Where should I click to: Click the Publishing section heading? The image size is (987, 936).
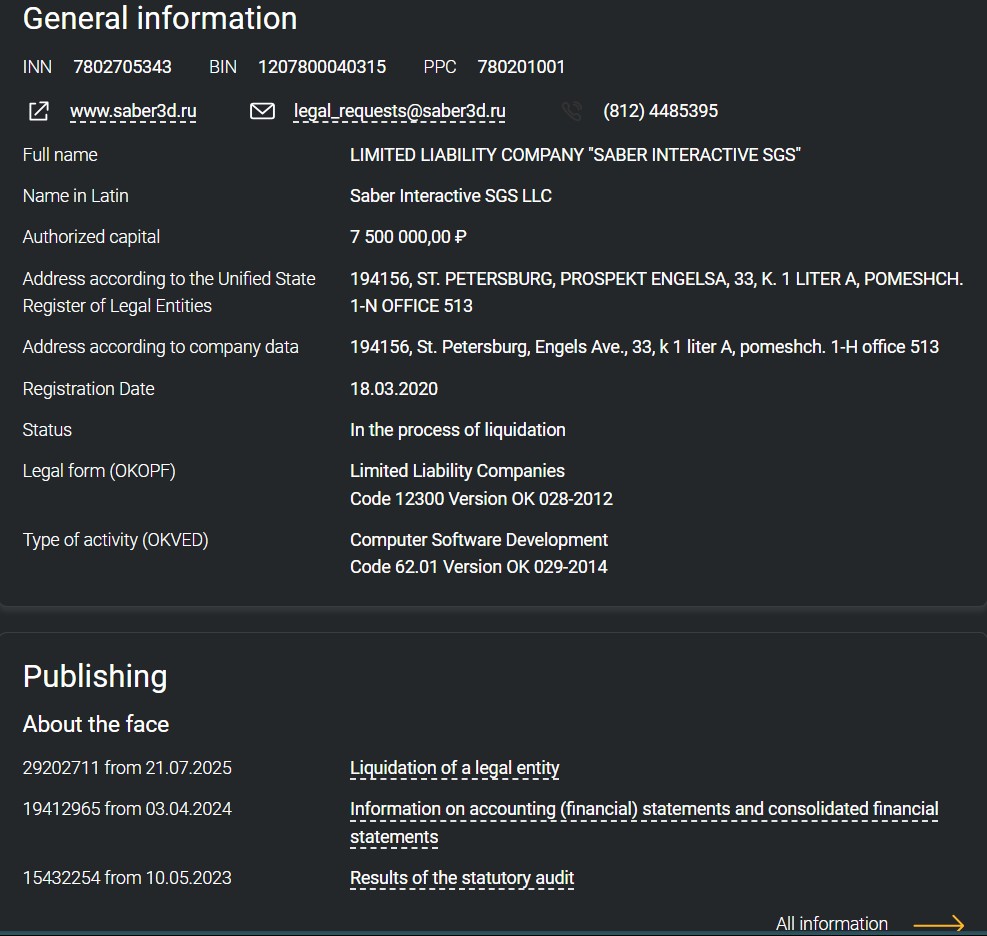pyautogui.click(x=95, y=677)
